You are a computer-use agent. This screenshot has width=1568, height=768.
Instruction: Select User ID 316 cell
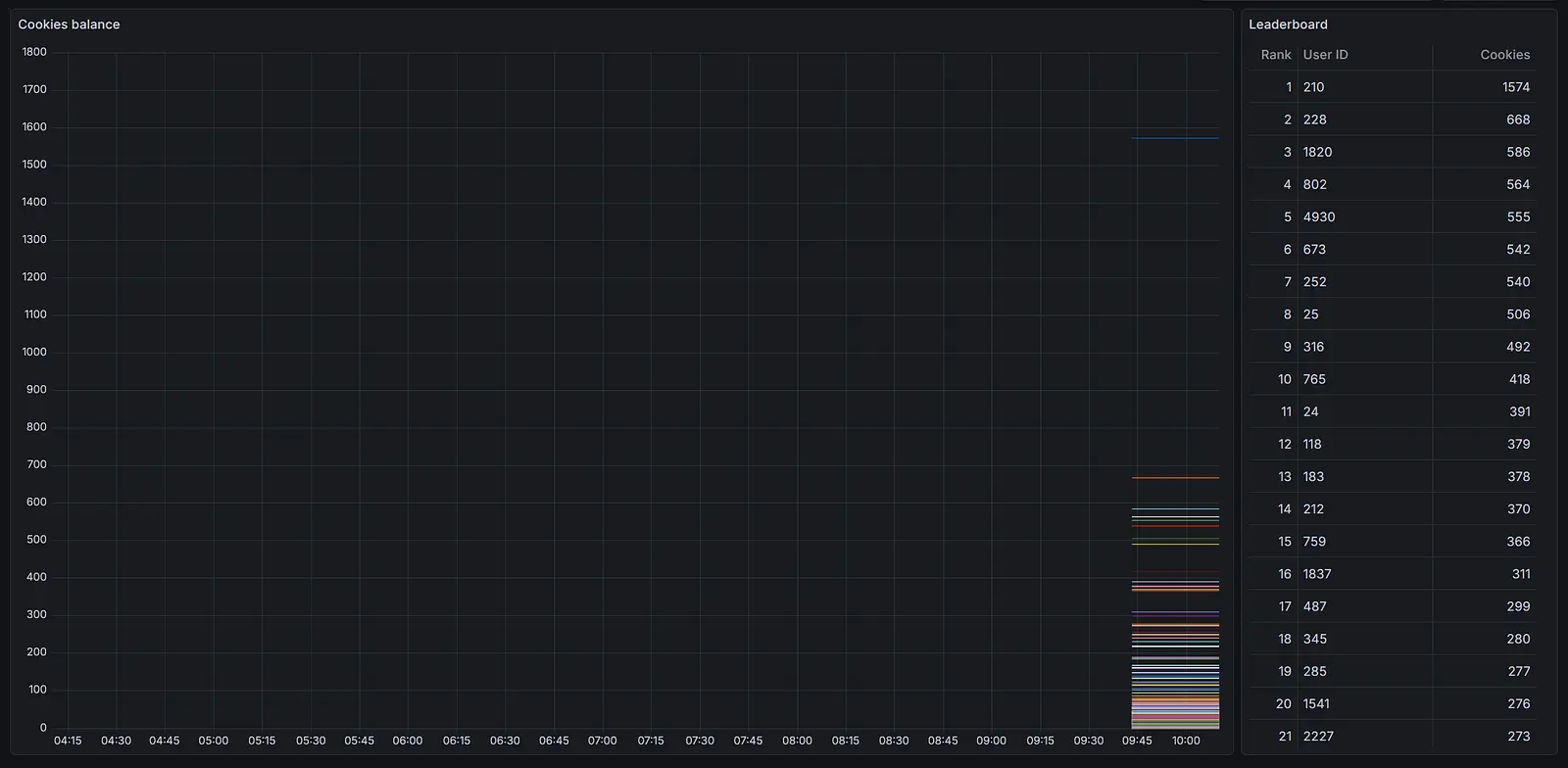point(1364,347)
